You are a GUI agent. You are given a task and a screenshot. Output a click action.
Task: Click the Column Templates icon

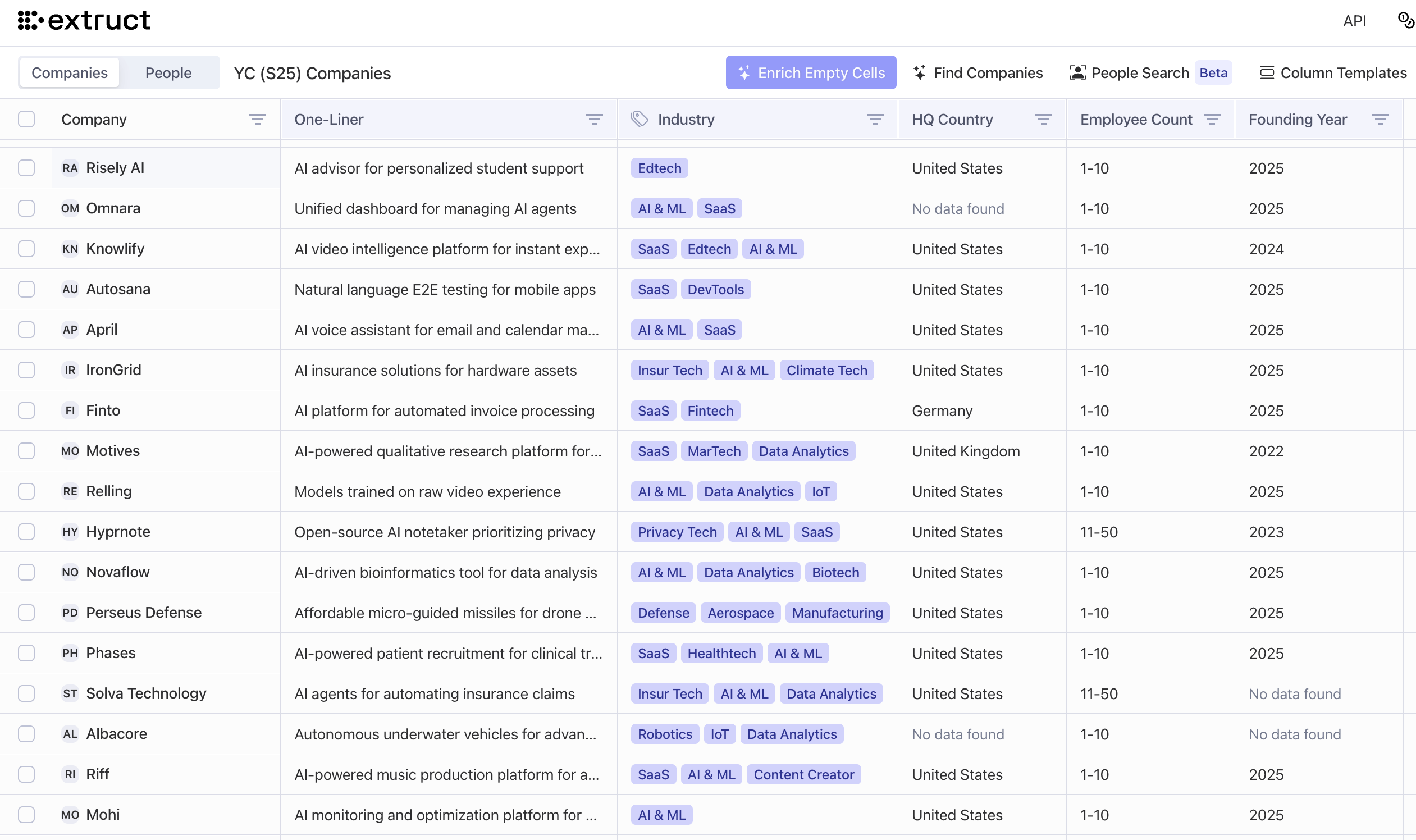(x=1266, y=72)
